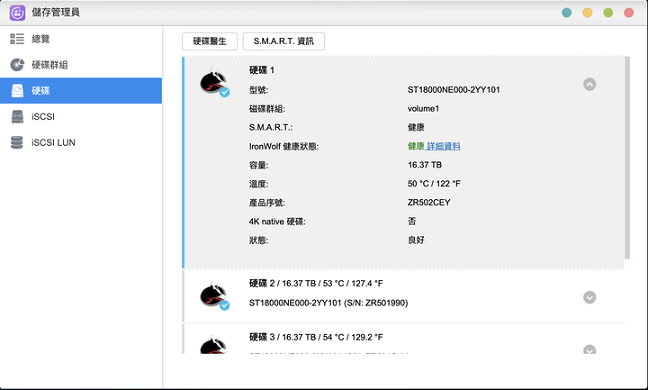Select the 硬碟群組 disk group icon
This screenshot has width=648, height=390.
click(17, 65)
